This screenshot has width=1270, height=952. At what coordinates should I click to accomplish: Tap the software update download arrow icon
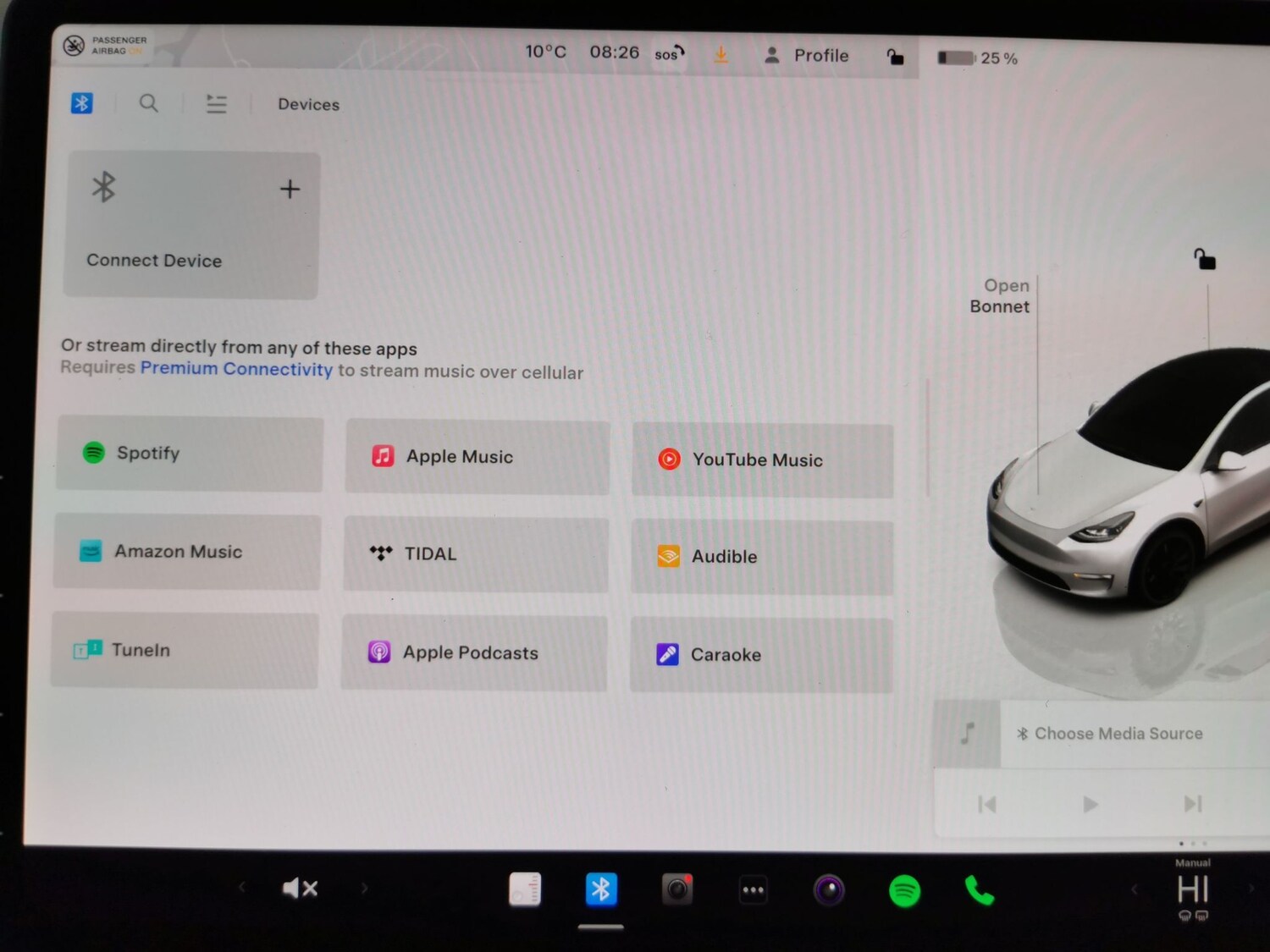(x=721, y=54)
